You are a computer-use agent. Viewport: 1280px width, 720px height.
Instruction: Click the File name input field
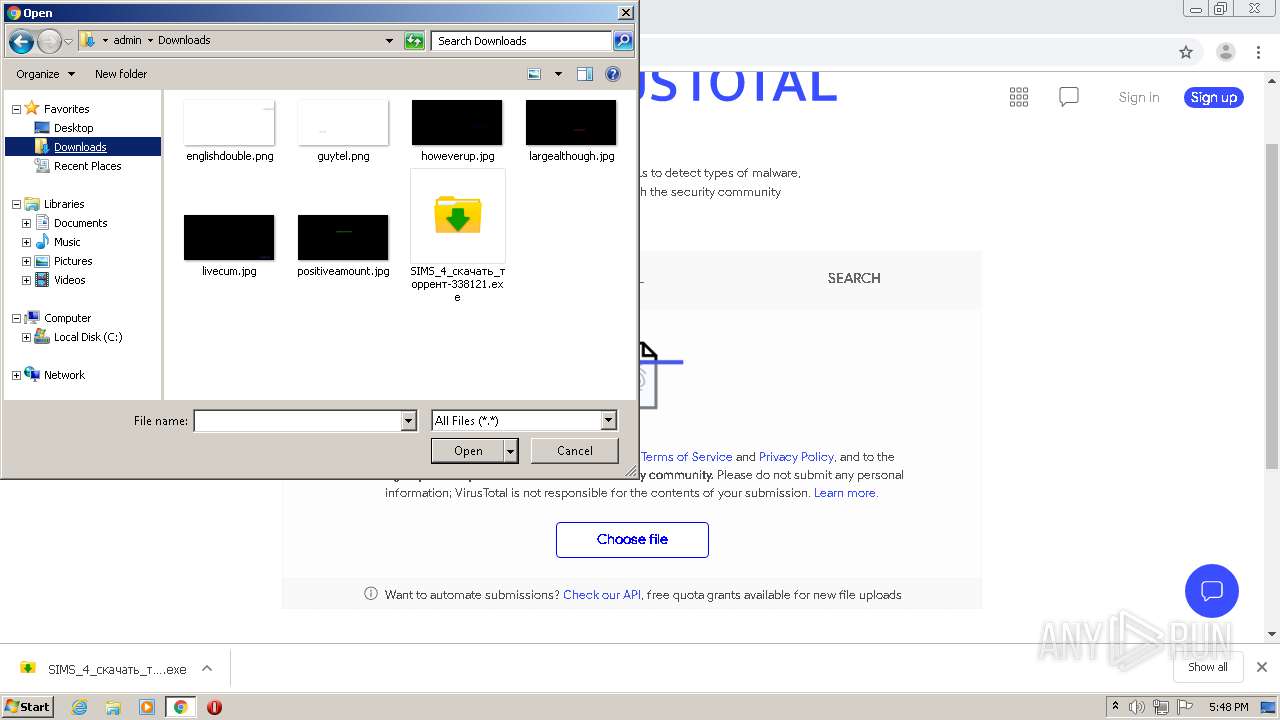coord(298,421)
